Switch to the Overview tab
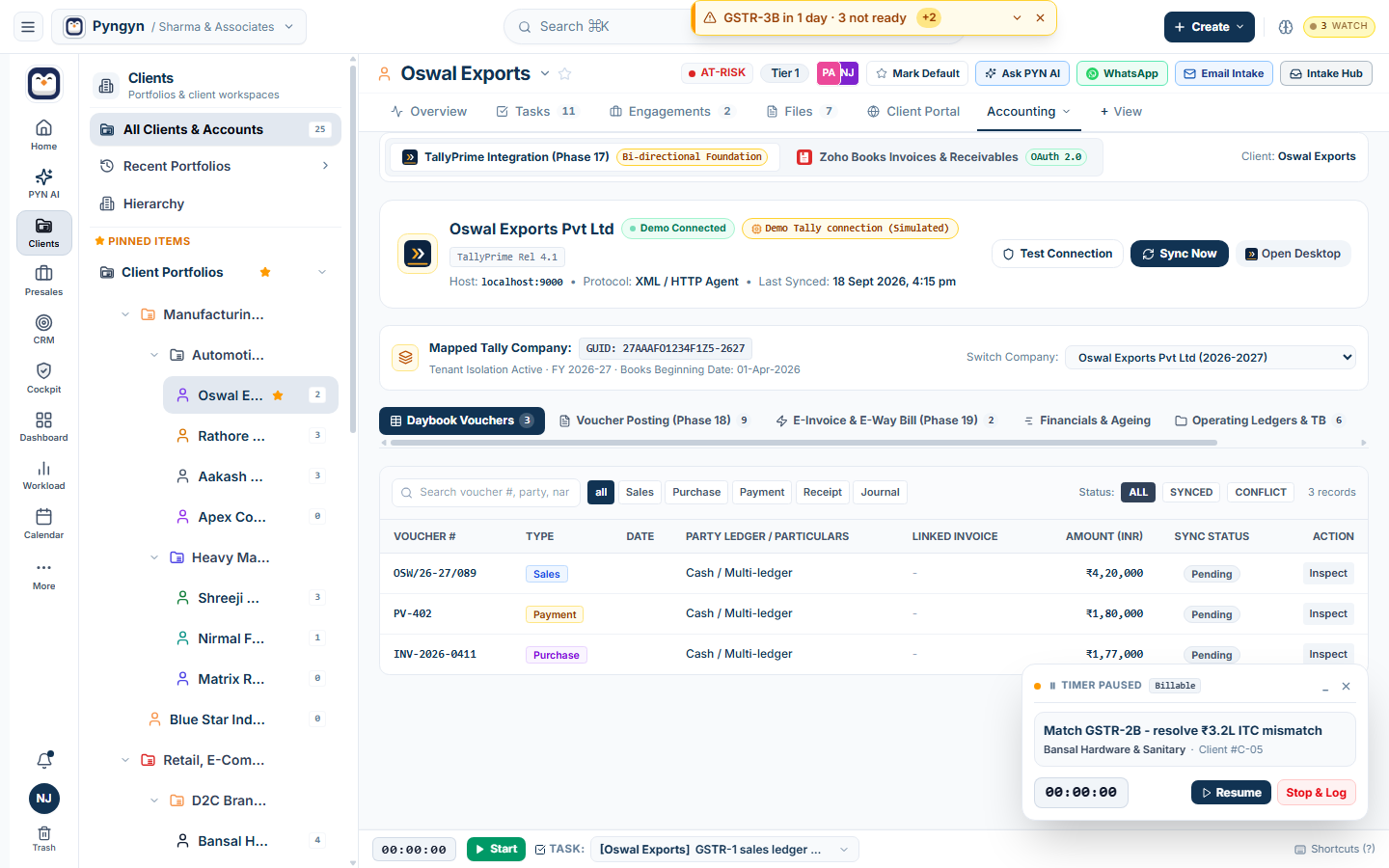1389x868 pixels. tap(429, 112)
